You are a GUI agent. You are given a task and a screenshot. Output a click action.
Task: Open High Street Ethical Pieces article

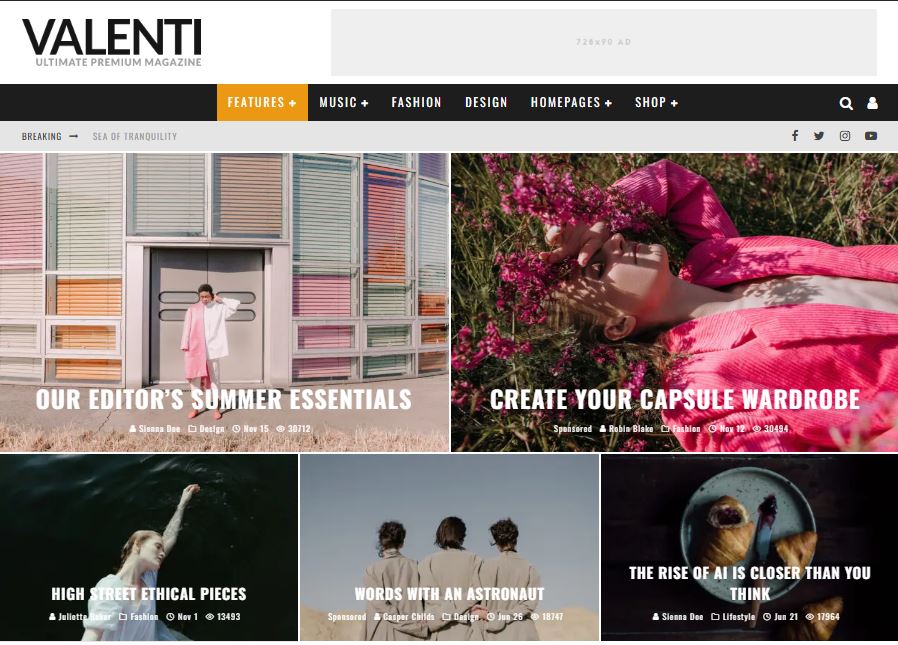point(149,594)
